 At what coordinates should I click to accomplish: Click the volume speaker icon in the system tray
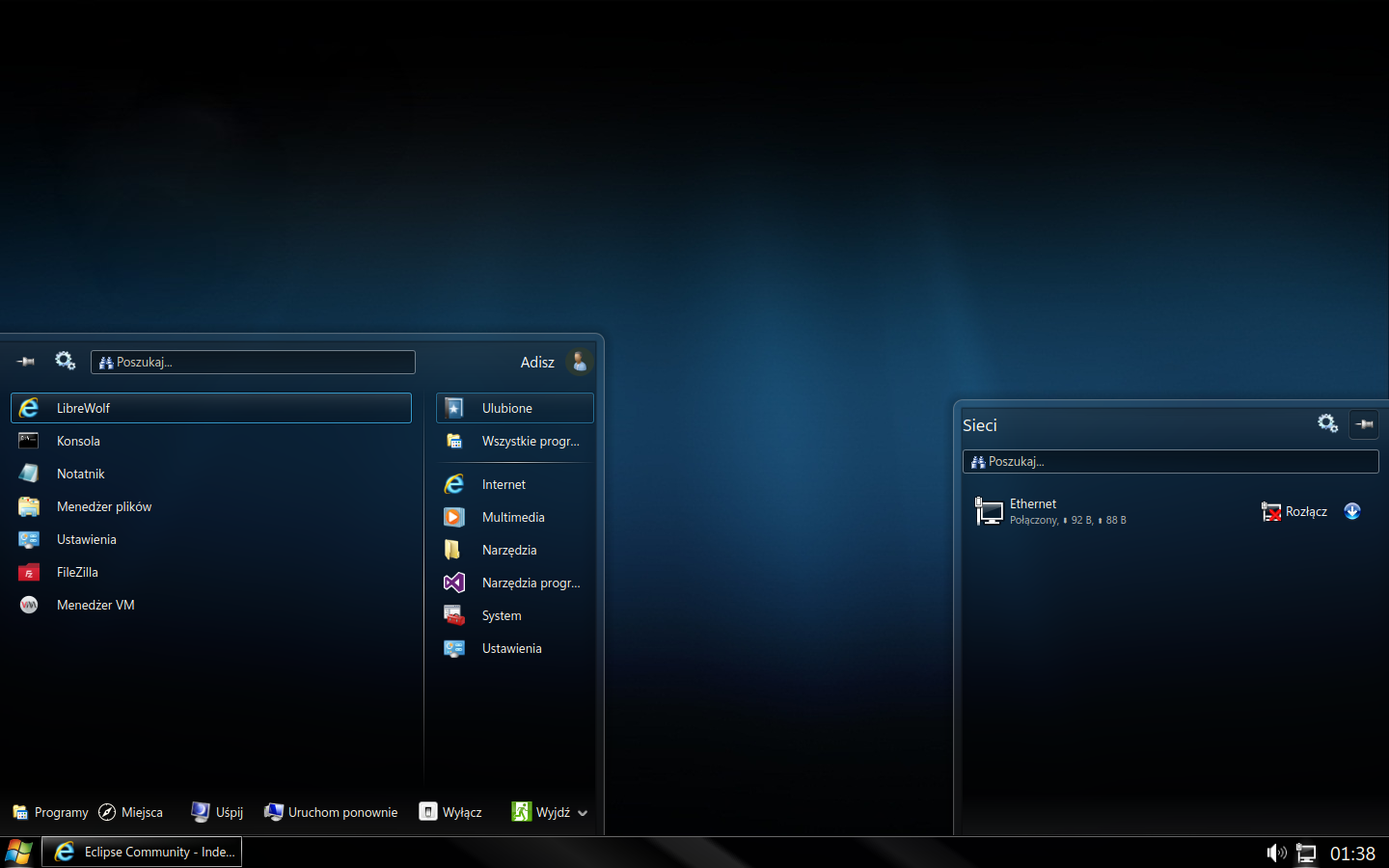pos(1276,853)
